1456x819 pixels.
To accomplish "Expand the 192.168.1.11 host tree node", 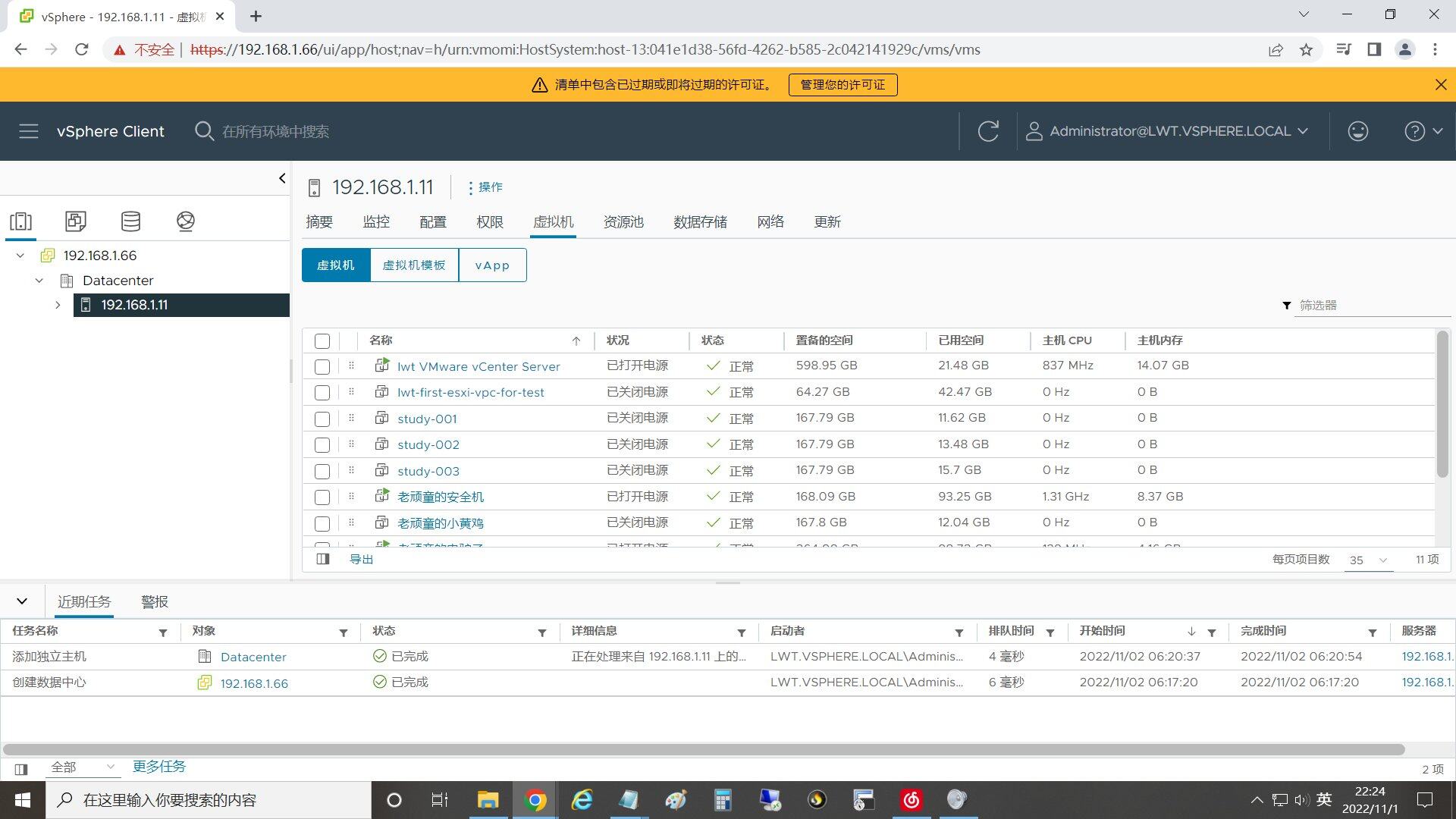I will (58, 305).
